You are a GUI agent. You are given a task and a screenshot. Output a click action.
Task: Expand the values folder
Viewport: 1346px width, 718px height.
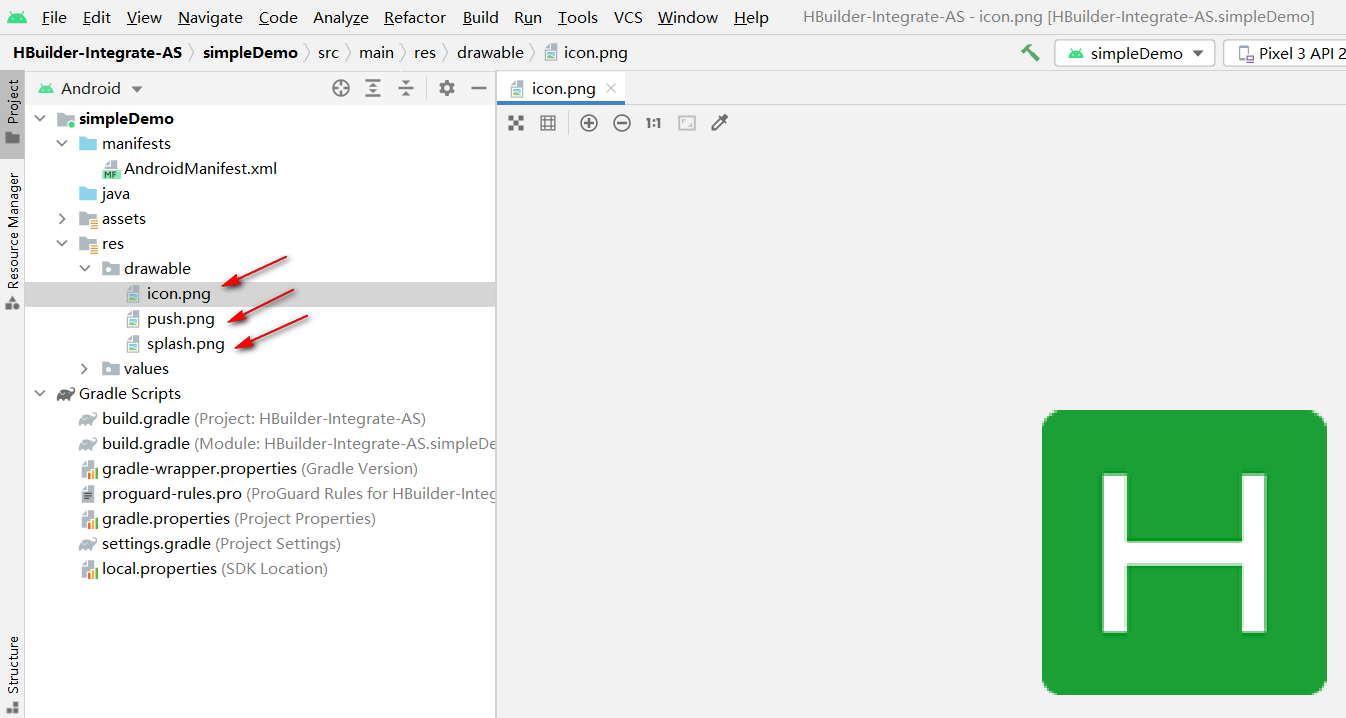coord(85,369)
